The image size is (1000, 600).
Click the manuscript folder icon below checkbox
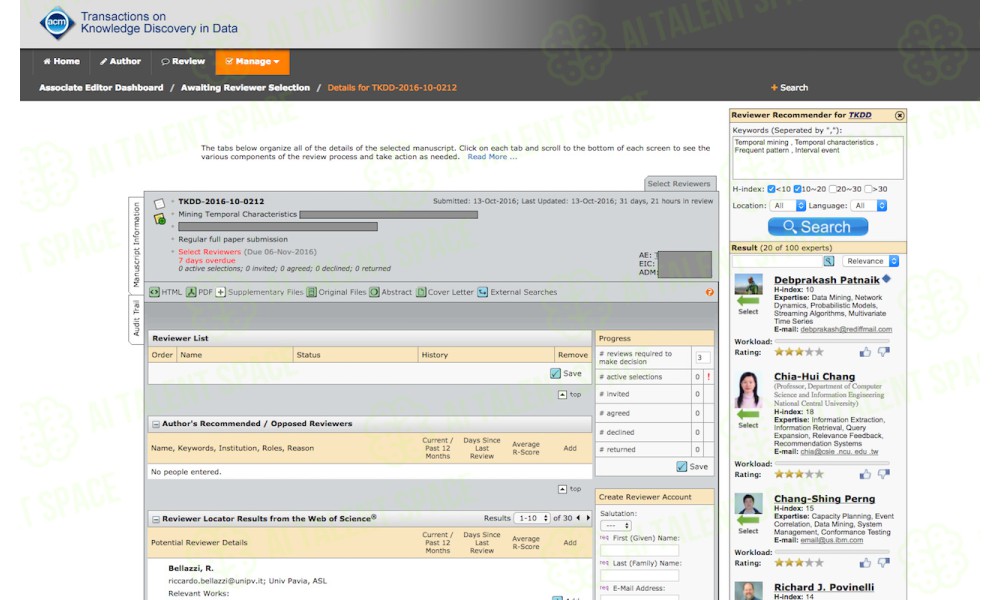point(159,219)
